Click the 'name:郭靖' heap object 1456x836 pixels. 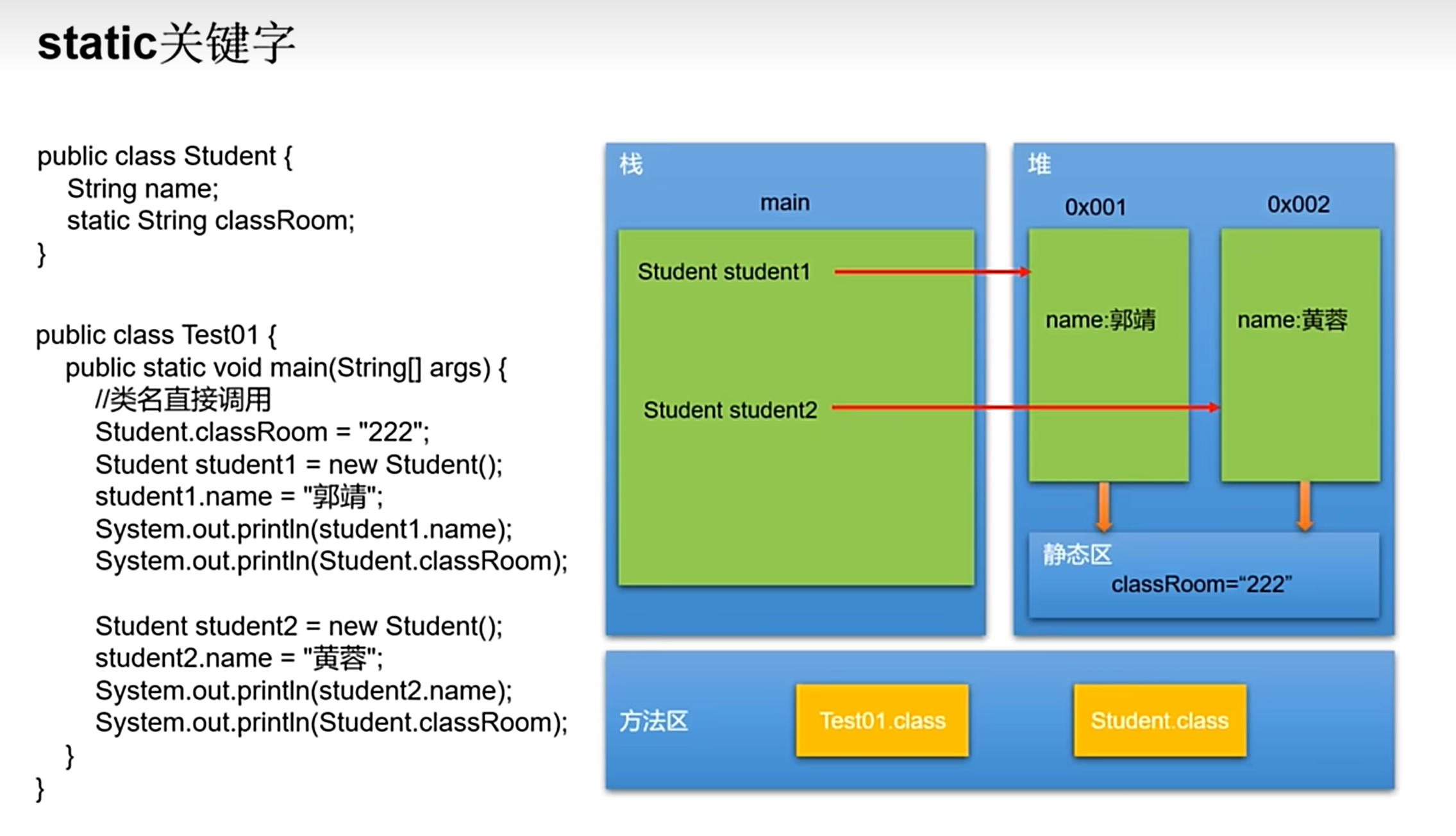tap(1100, 319)
